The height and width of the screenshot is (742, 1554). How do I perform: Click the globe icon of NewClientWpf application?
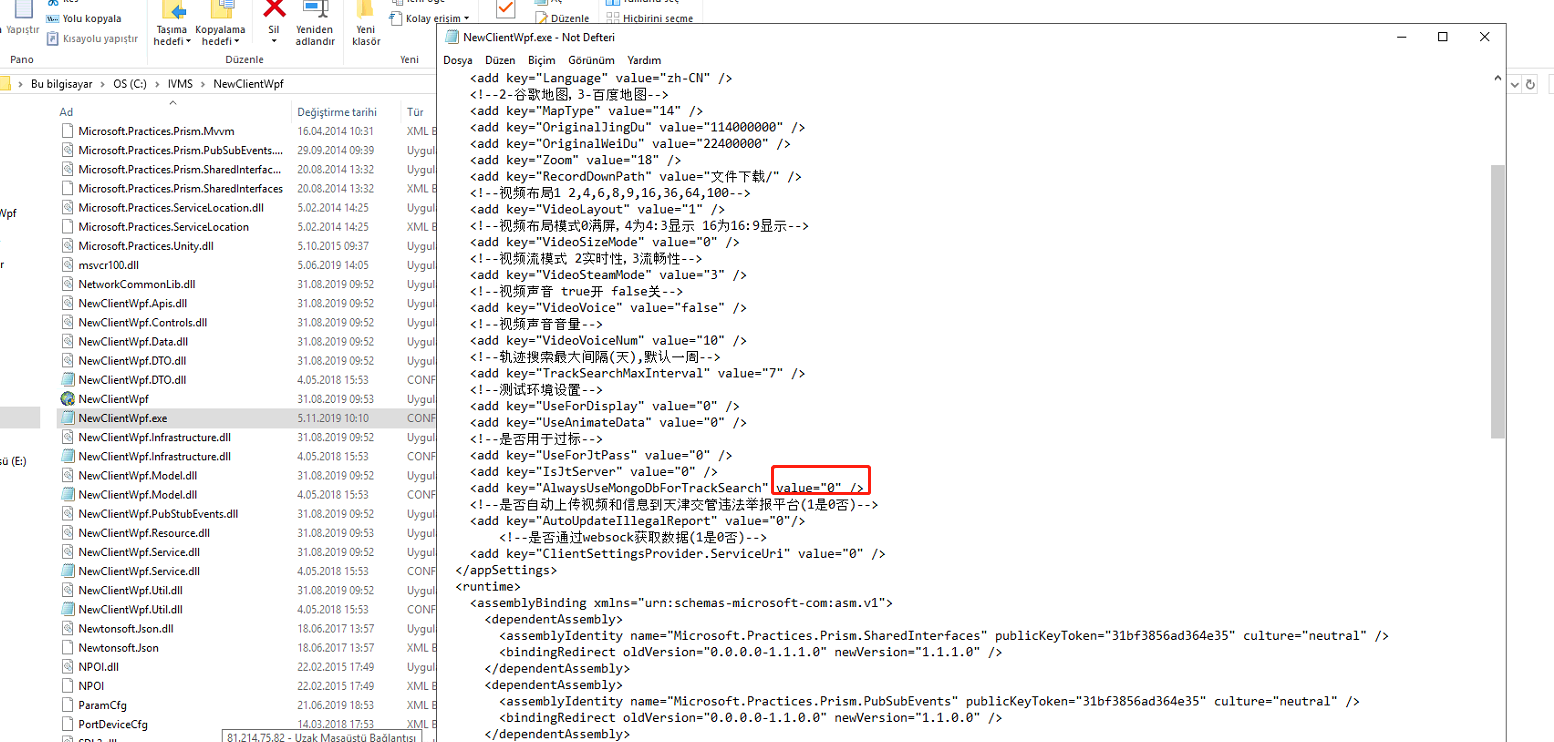(68, 399)
